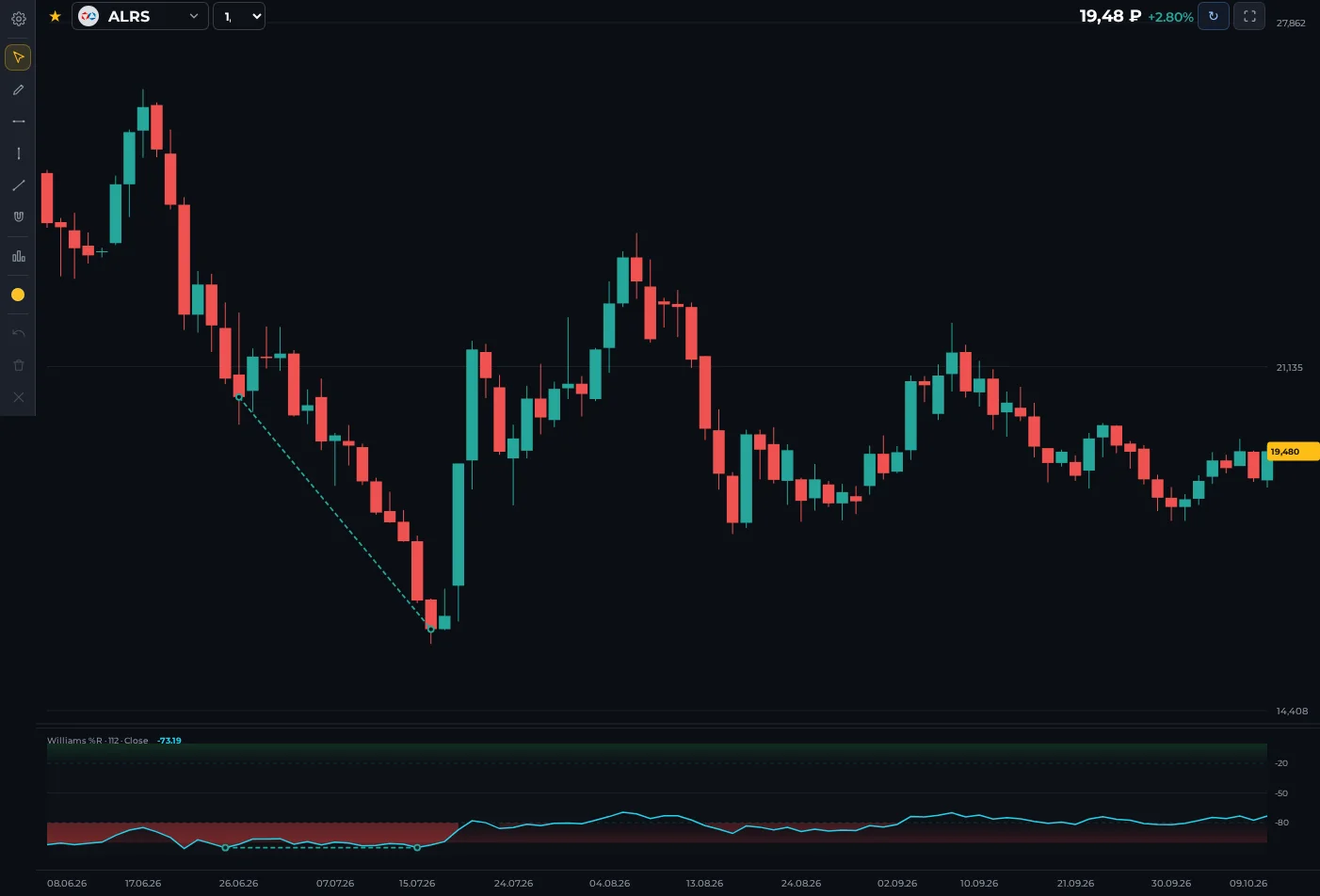Click the 04.08.26 date label
Viewport: 1320px width, 896px height.
(x=609, y=884)
